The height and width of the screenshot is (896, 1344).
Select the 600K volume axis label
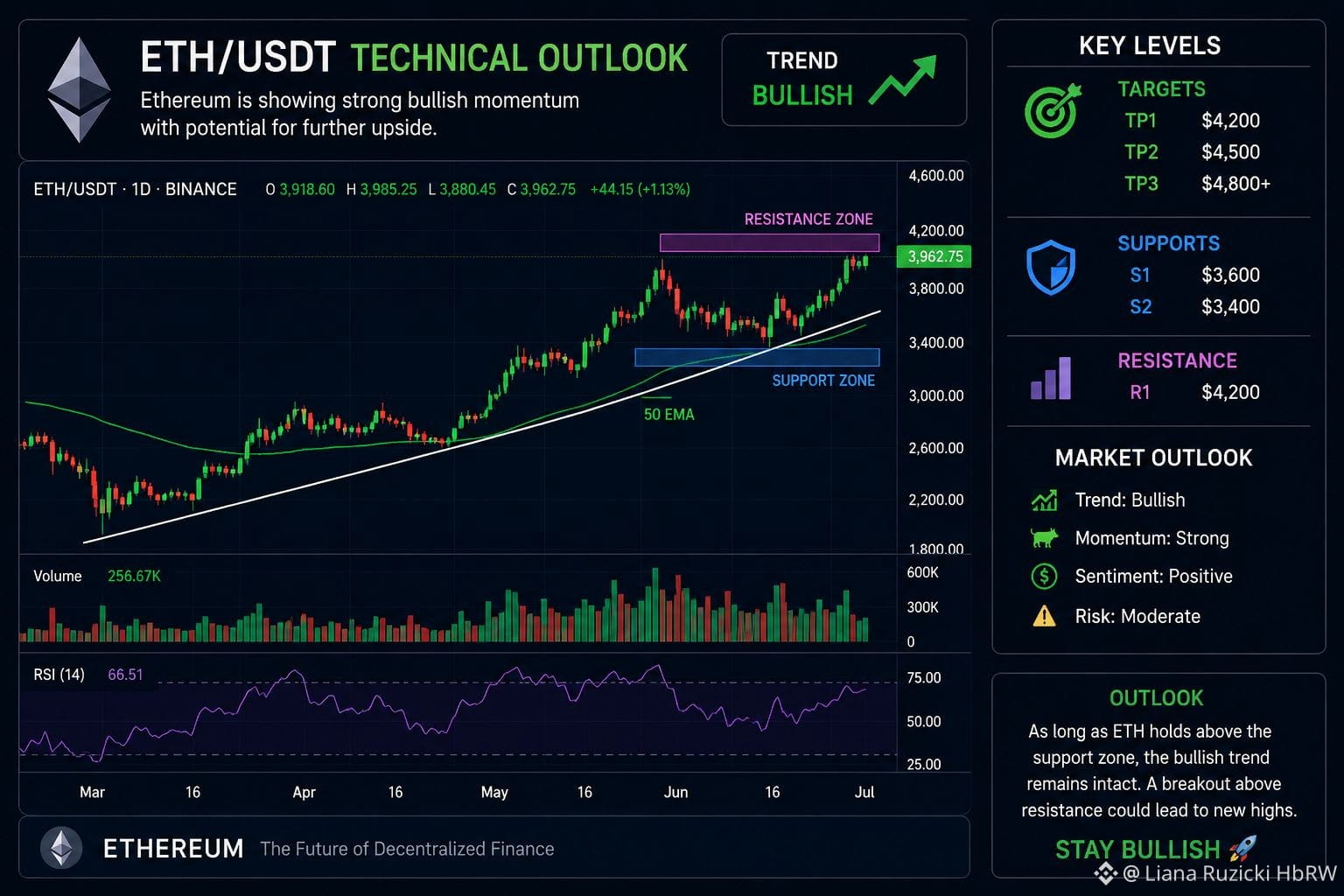tap(923, 572)
